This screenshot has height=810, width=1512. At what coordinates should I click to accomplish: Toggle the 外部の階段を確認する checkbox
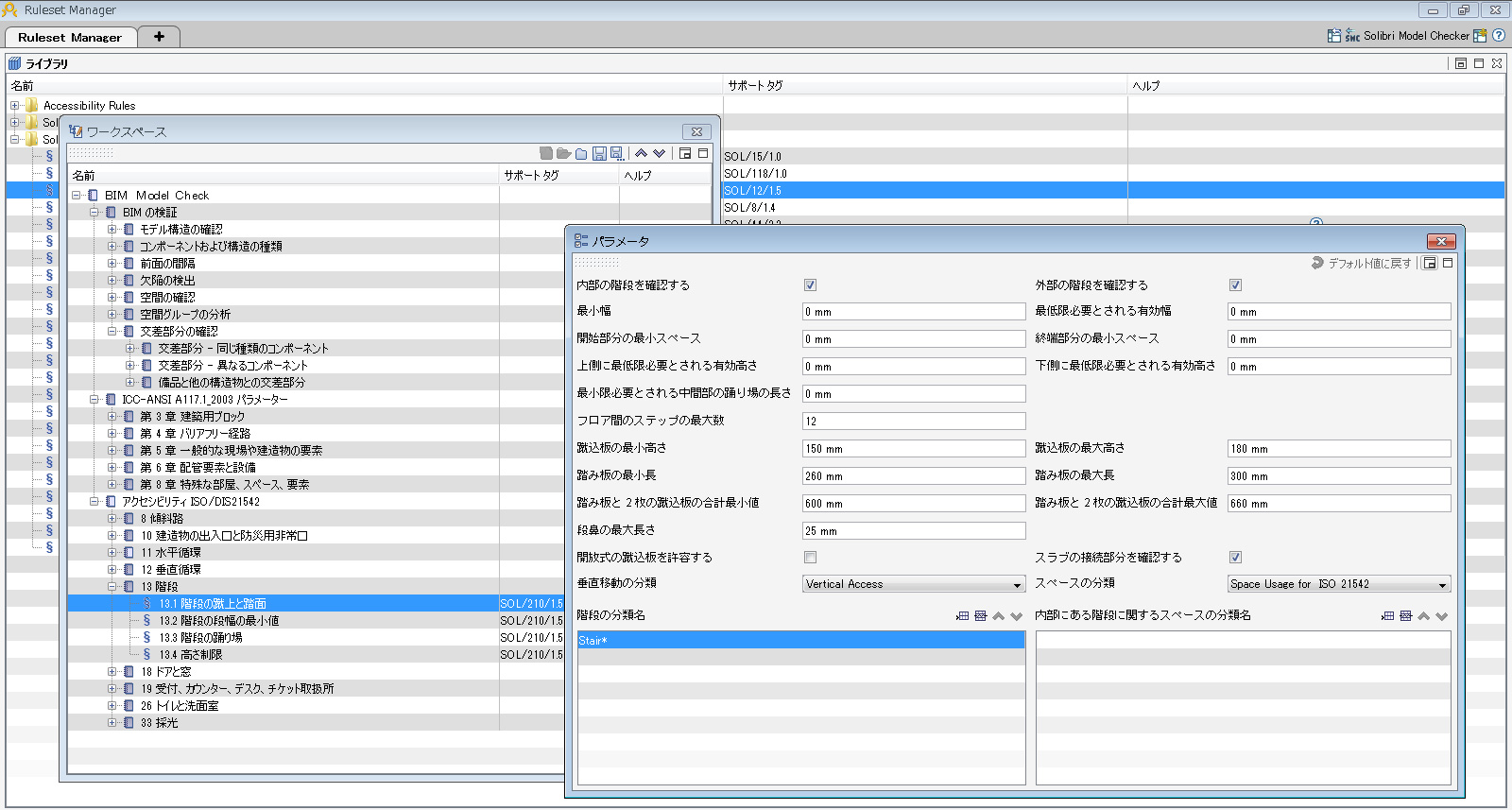click(x=1235, y=284)
